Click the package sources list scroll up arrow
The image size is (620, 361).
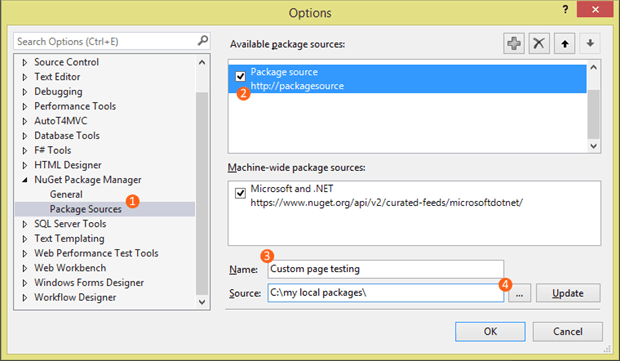(594, 68)
